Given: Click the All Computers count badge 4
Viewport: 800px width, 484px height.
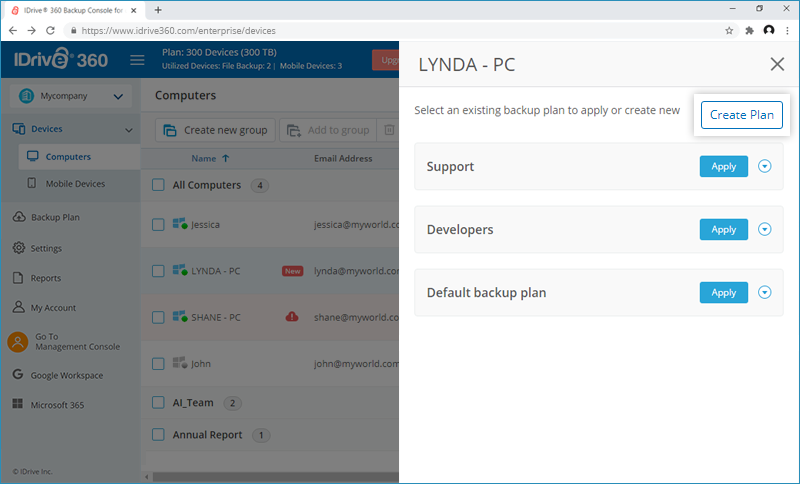Looking at the screenshot, I should [260, 185].
